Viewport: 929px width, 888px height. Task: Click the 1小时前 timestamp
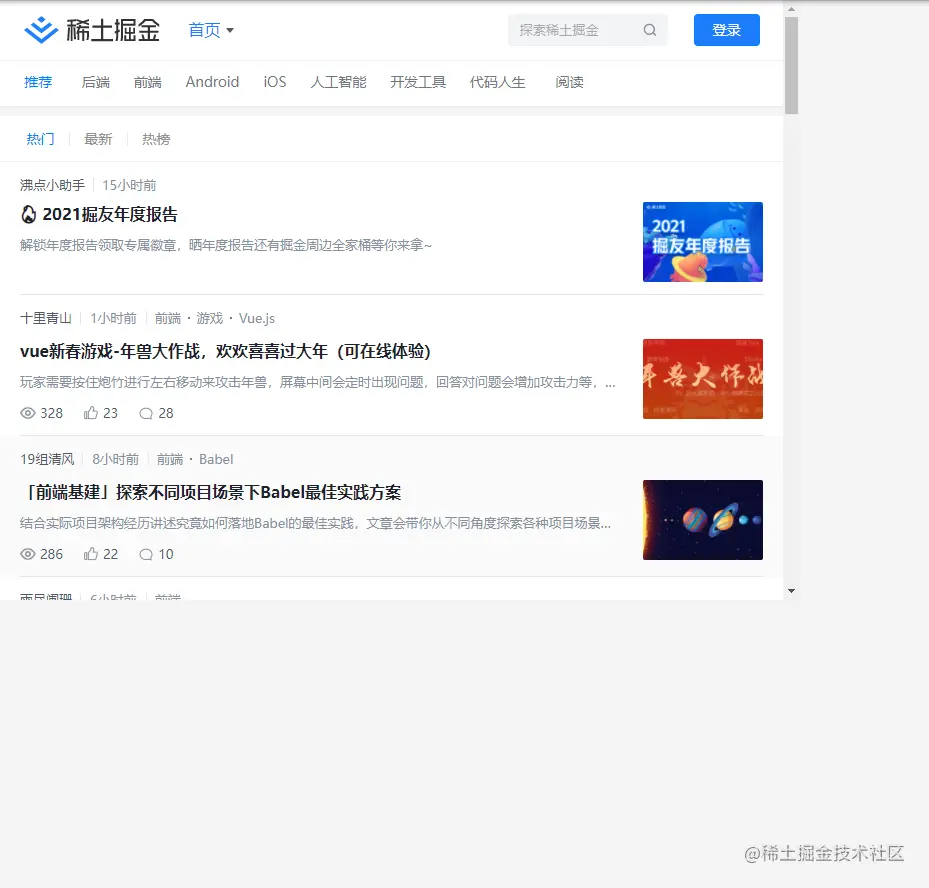coord(113,318)
